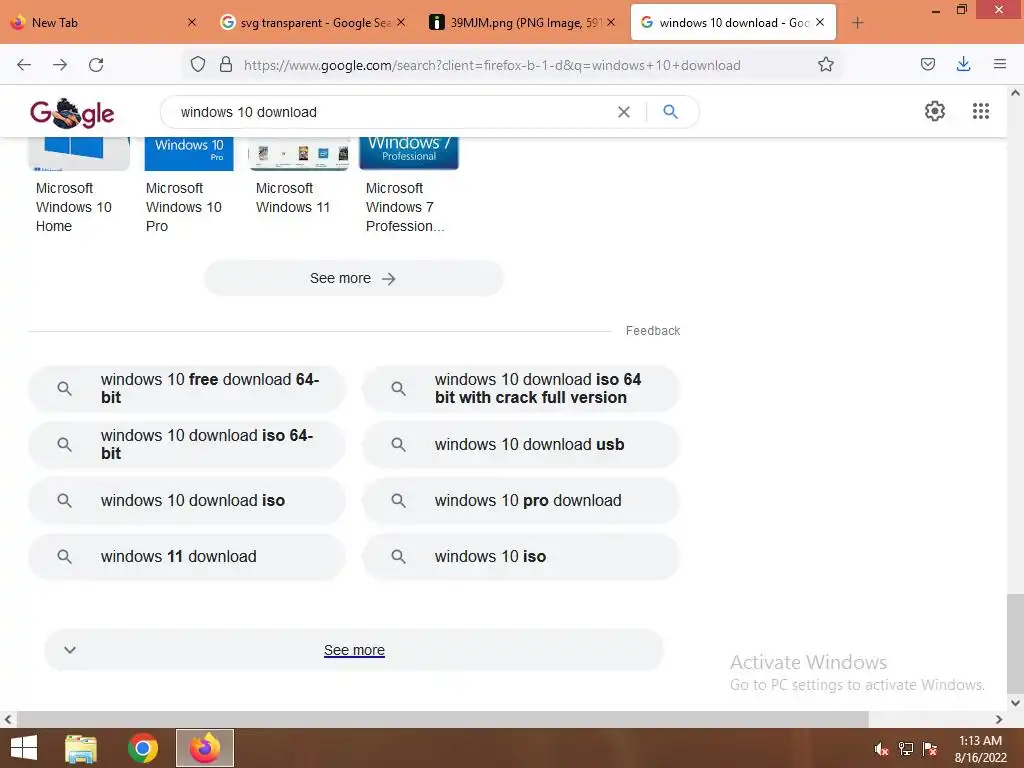Launch File Explorer from the taskbar
The image size is (1024, 768).
81,748
